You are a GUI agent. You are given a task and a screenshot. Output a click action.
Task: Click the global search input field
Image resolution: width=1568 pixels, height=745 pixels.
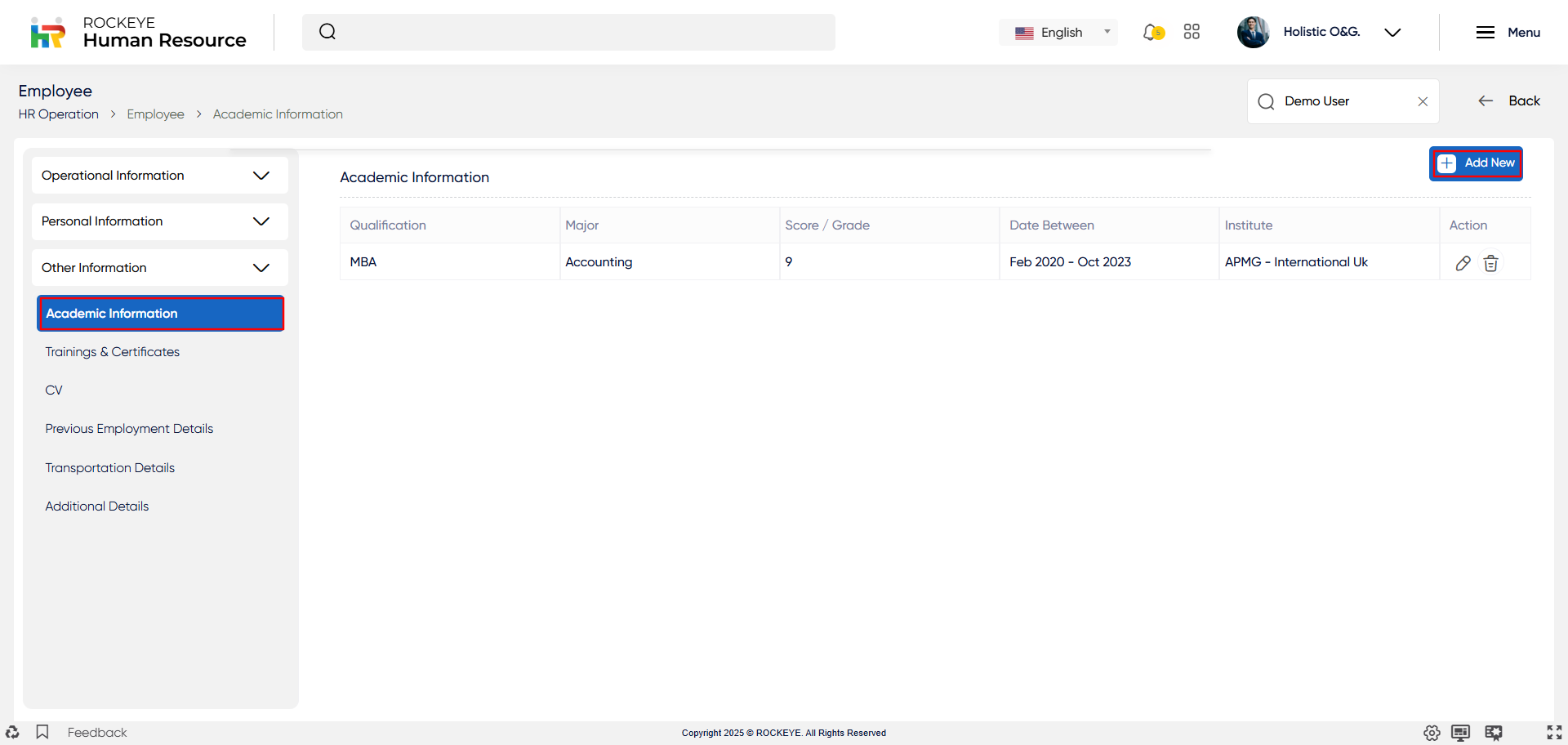click(x=568, y=32)
